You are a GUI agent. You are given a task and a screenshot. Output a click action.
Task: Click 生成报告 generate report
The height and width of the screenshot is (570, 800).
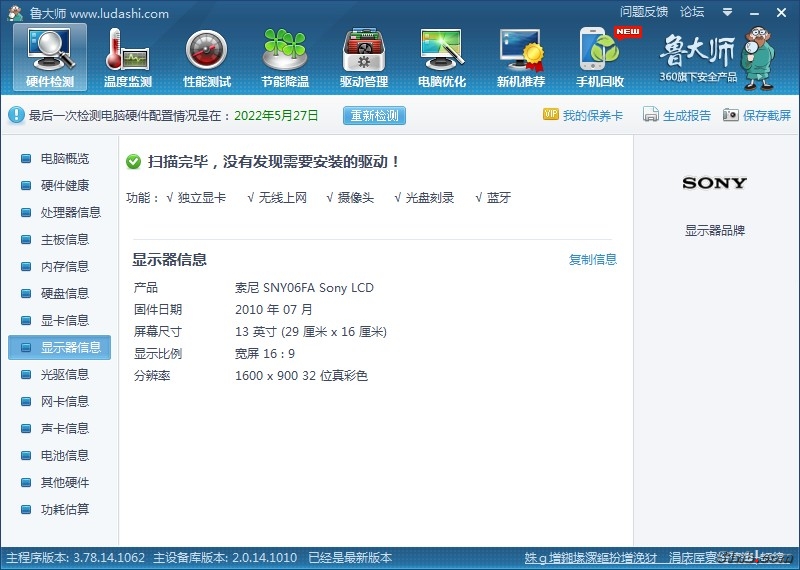tap(687, 115)
